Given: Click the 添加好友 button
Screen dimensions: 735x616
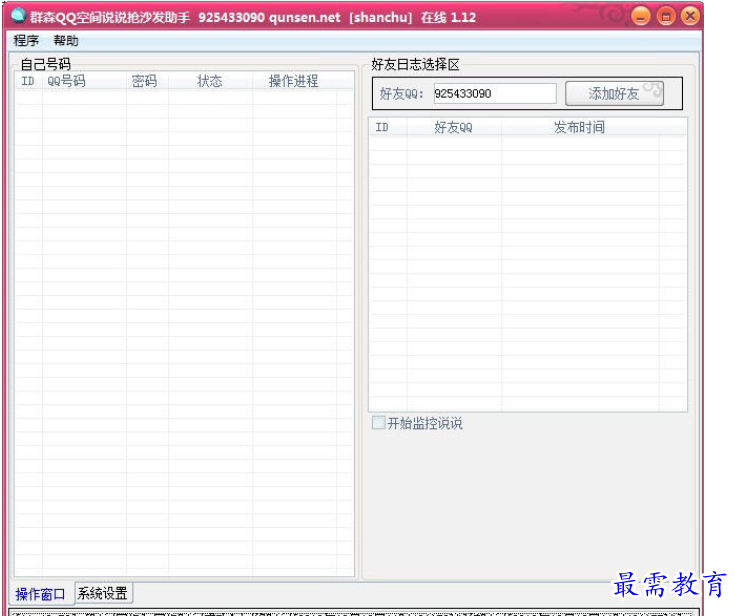Looking at the screenshot, I should pos(614,93).
